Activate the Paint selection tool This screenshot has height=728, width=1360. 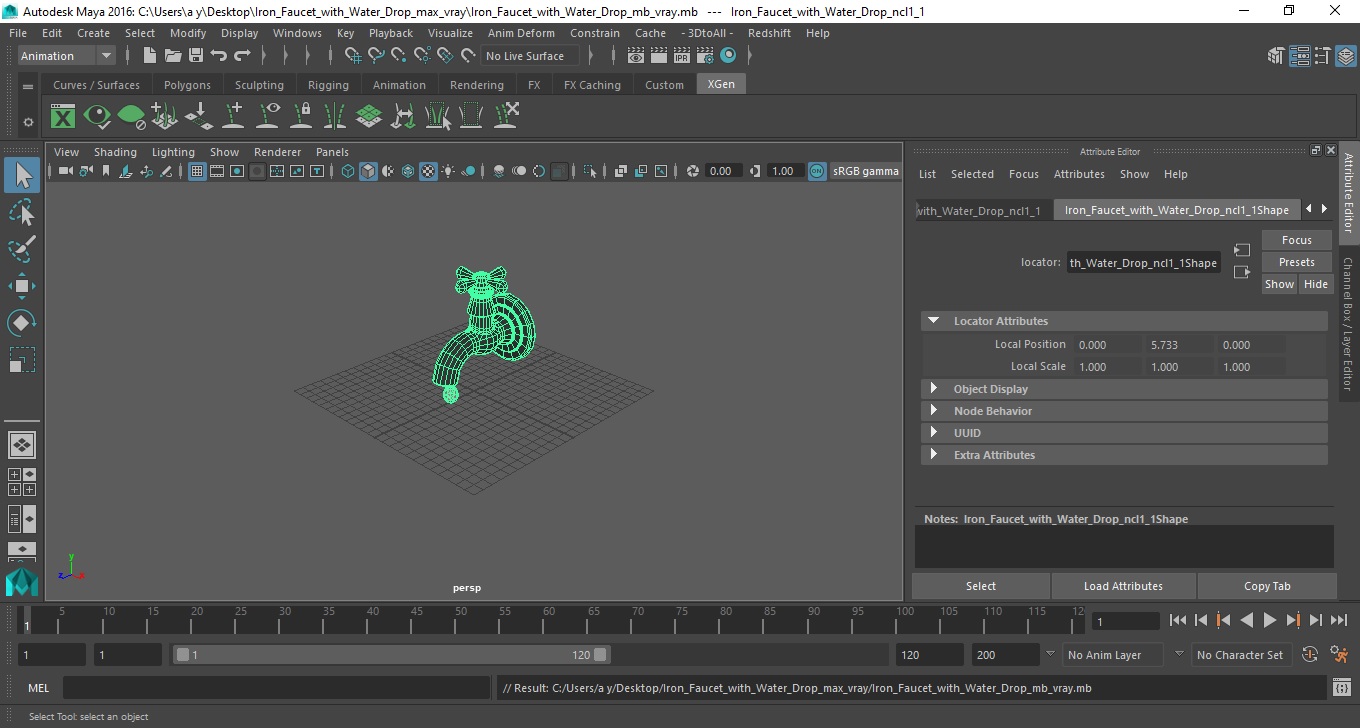click(x=22, y=248)
